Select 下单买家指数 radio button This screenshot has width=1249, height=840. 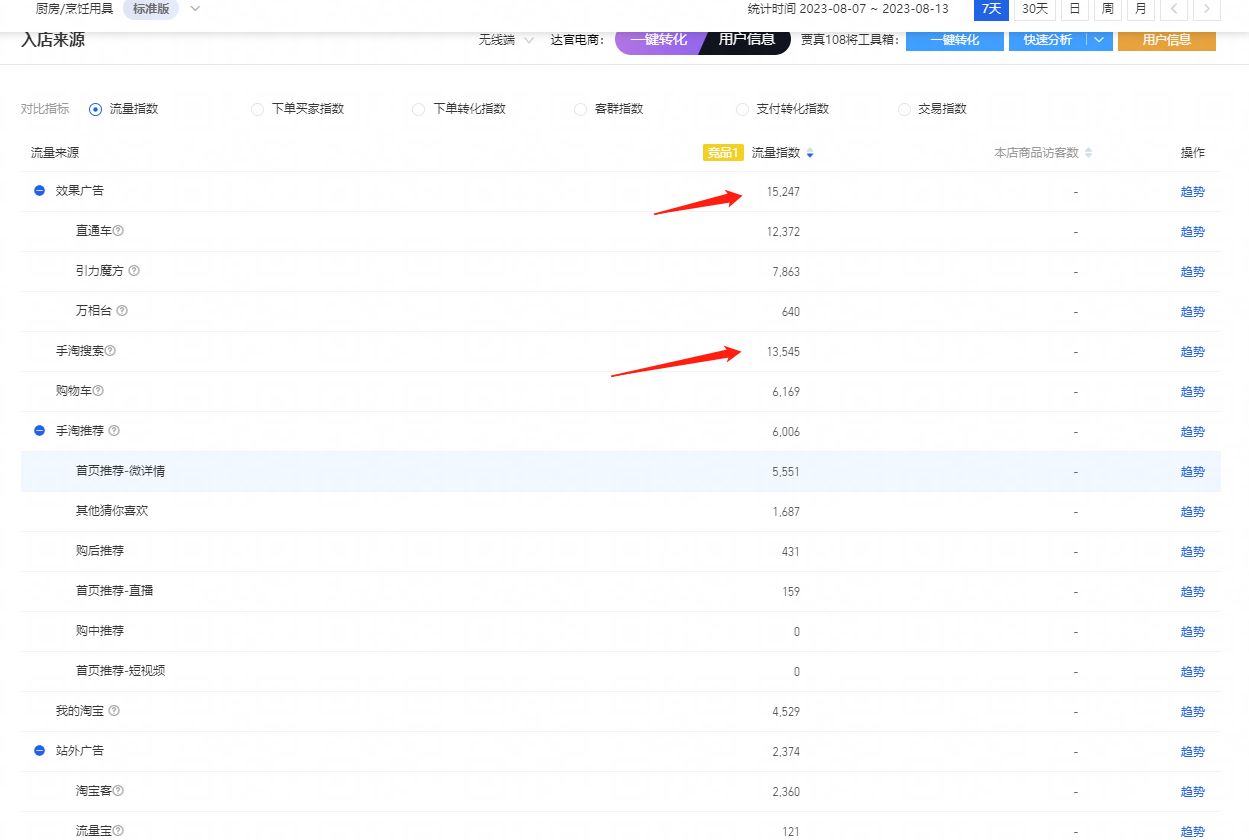click(257, 109)
